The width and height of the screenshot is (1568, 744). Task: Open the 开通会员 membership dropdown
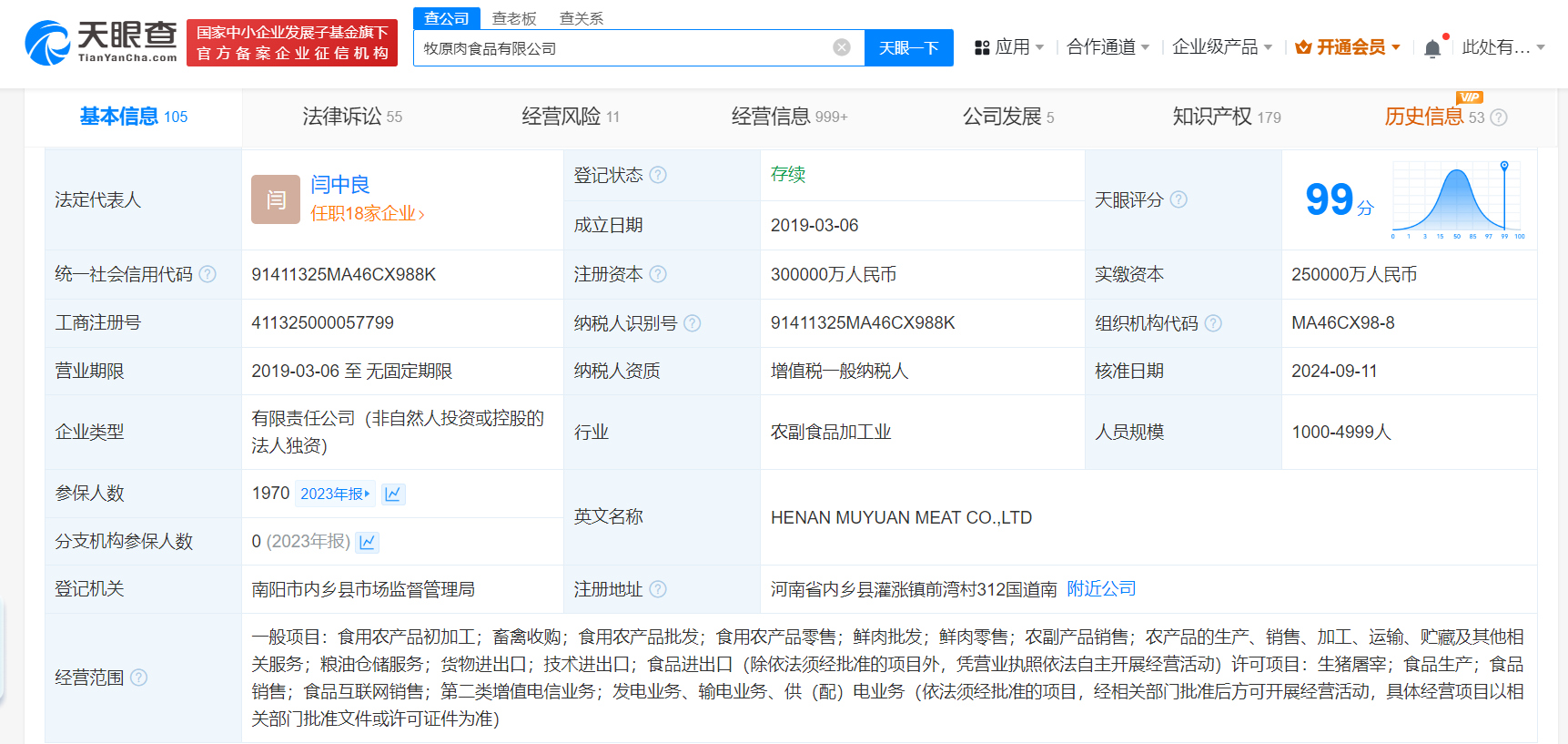1348,47
